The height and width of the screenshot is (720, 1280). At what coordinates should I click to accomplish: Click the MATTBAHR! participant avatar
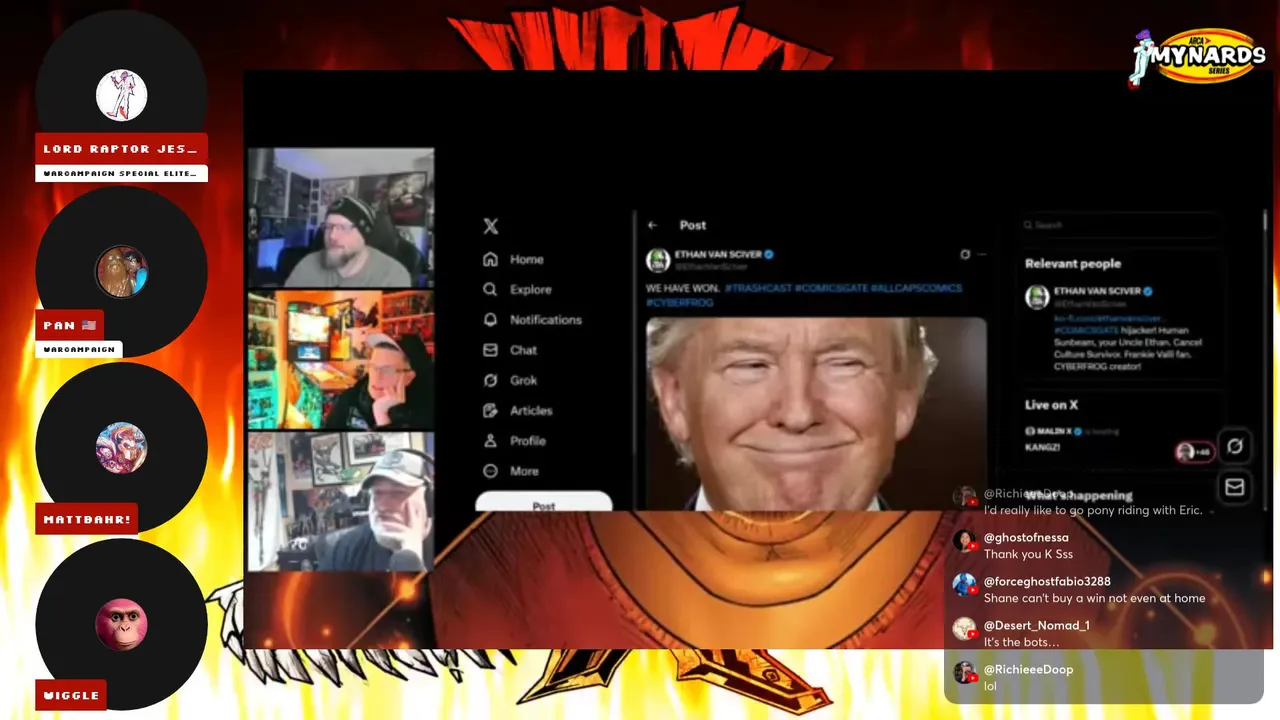(x=121, y=448)
